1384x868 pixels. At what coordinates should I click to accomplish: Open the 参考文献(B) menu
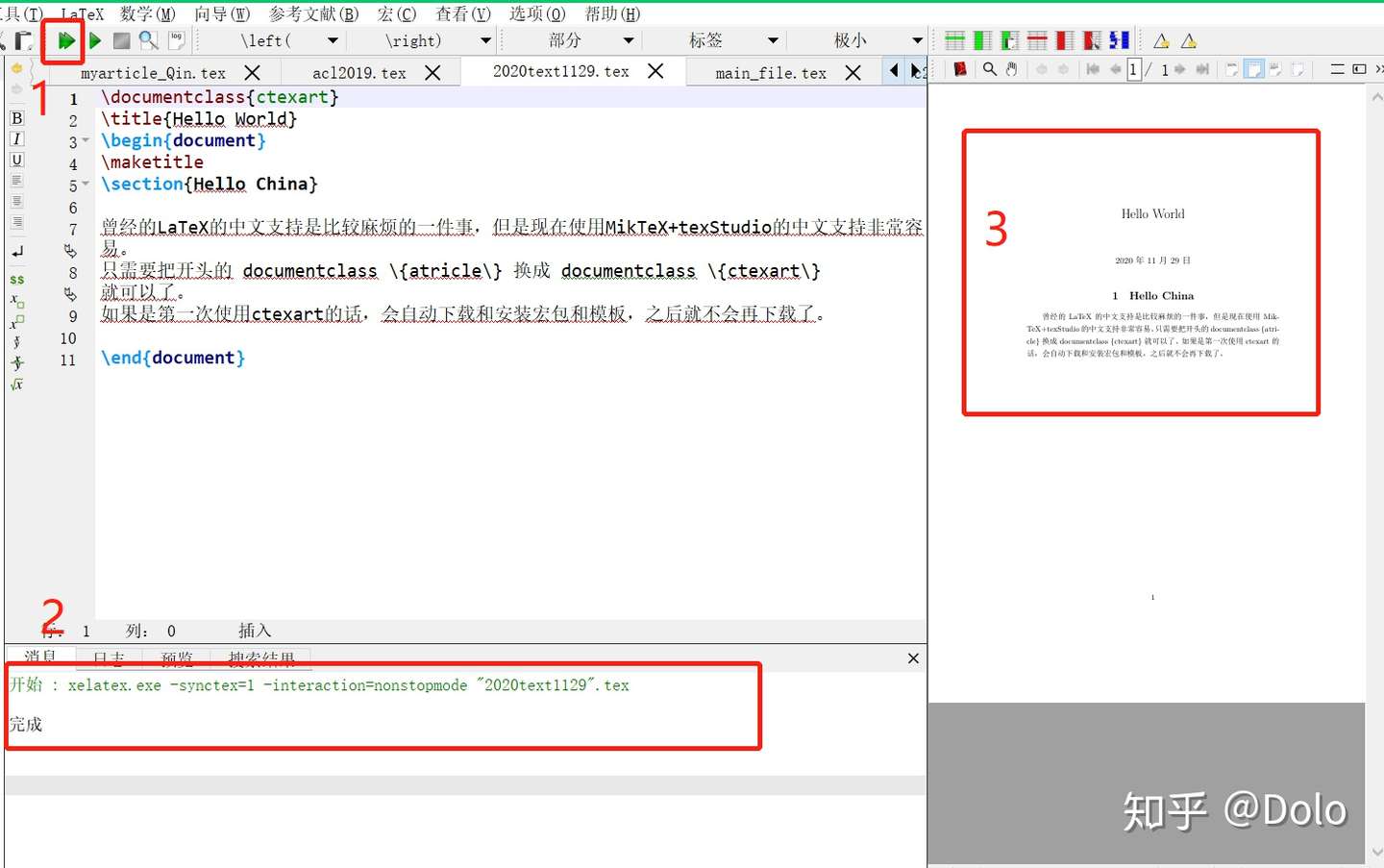click(313, 13)
